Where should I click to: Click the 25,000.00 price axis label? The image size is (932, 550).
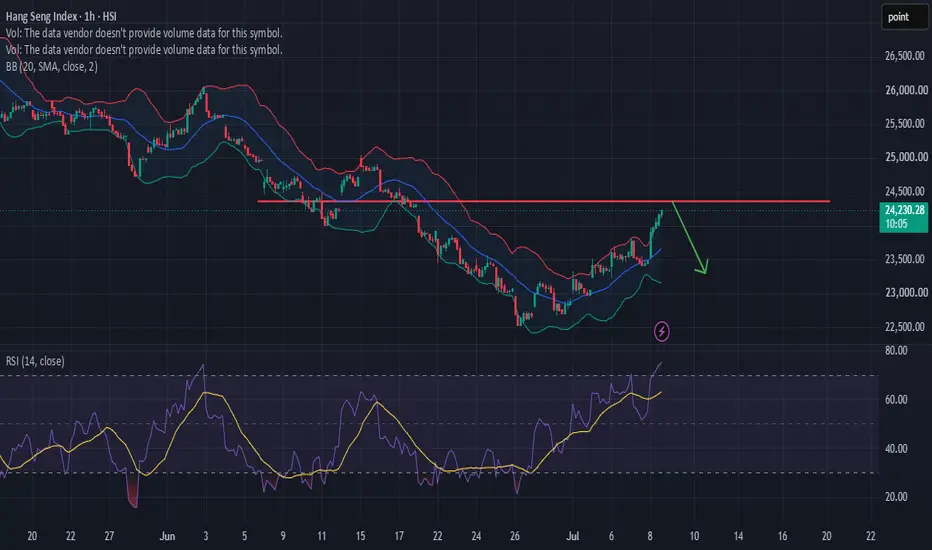(906, 157)
